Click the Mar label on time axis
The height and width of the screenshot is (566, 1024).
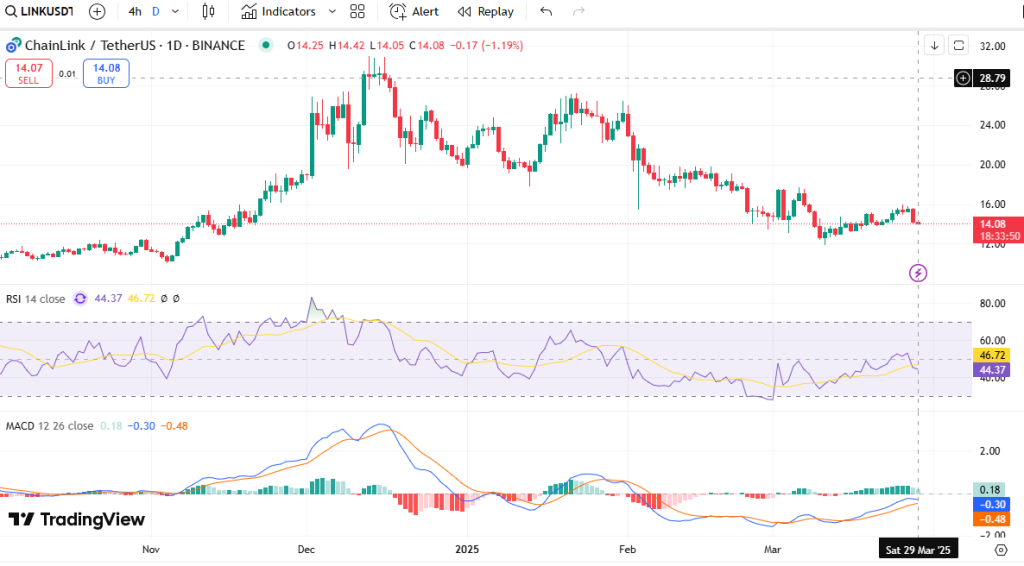coord(773,550)
